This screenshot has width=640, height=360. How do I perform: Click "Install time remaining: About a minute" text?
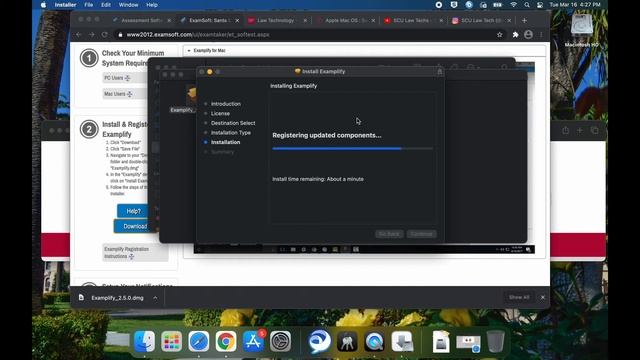[x=318, y=179]
